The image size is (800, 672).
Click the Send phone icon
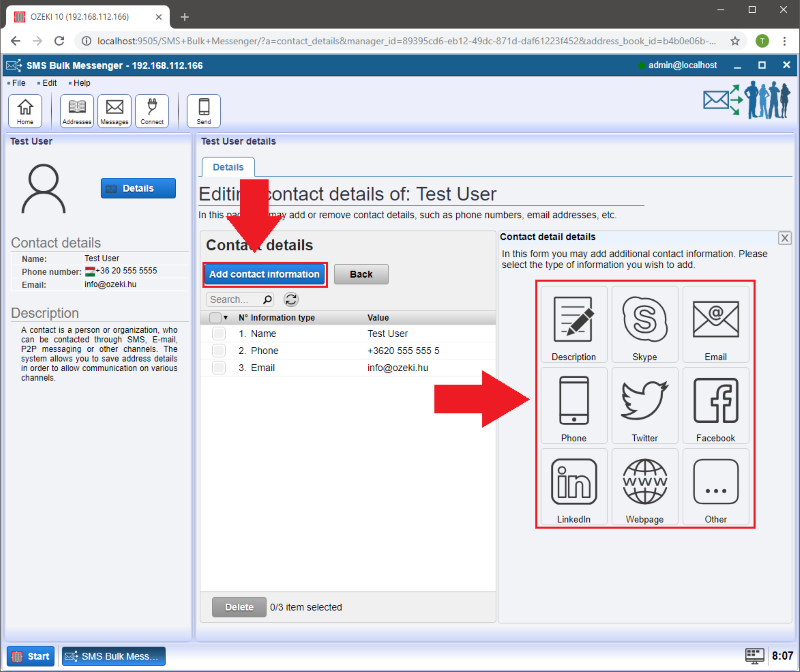tap(204, 110)
